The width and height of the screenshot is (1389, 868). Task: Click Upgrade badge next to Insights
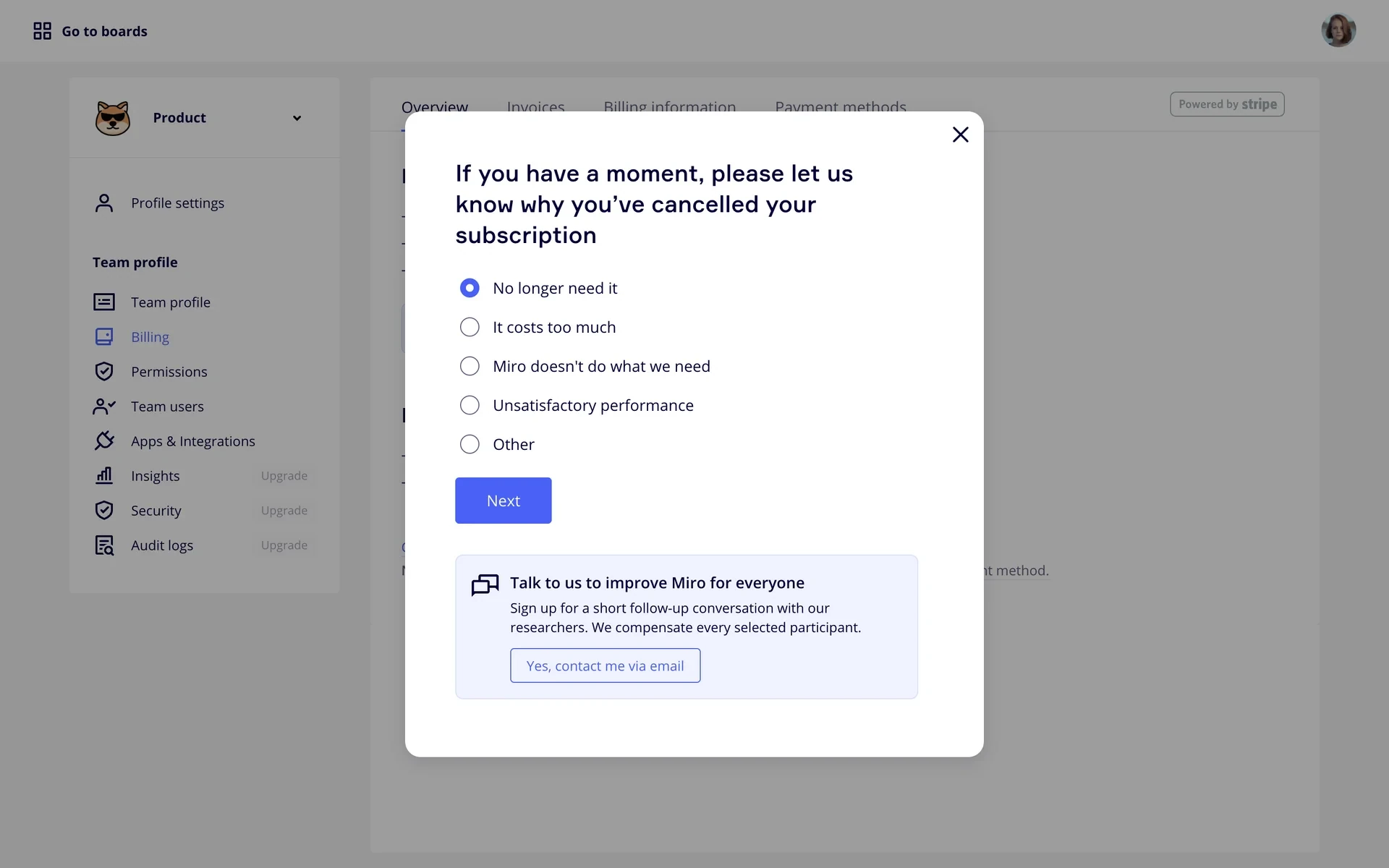284,476
